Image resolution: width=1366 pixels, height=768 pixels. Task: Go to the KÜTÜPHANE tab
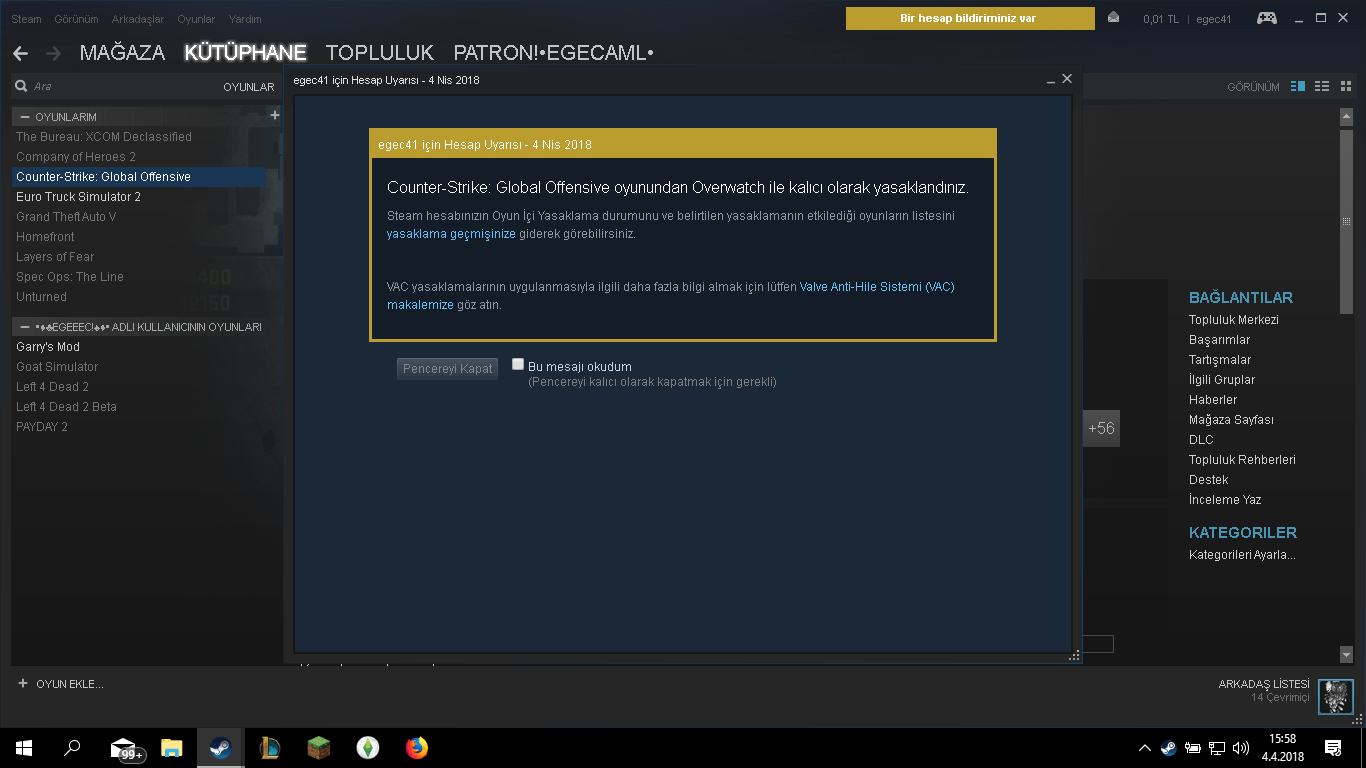click(x=245, y=53)
